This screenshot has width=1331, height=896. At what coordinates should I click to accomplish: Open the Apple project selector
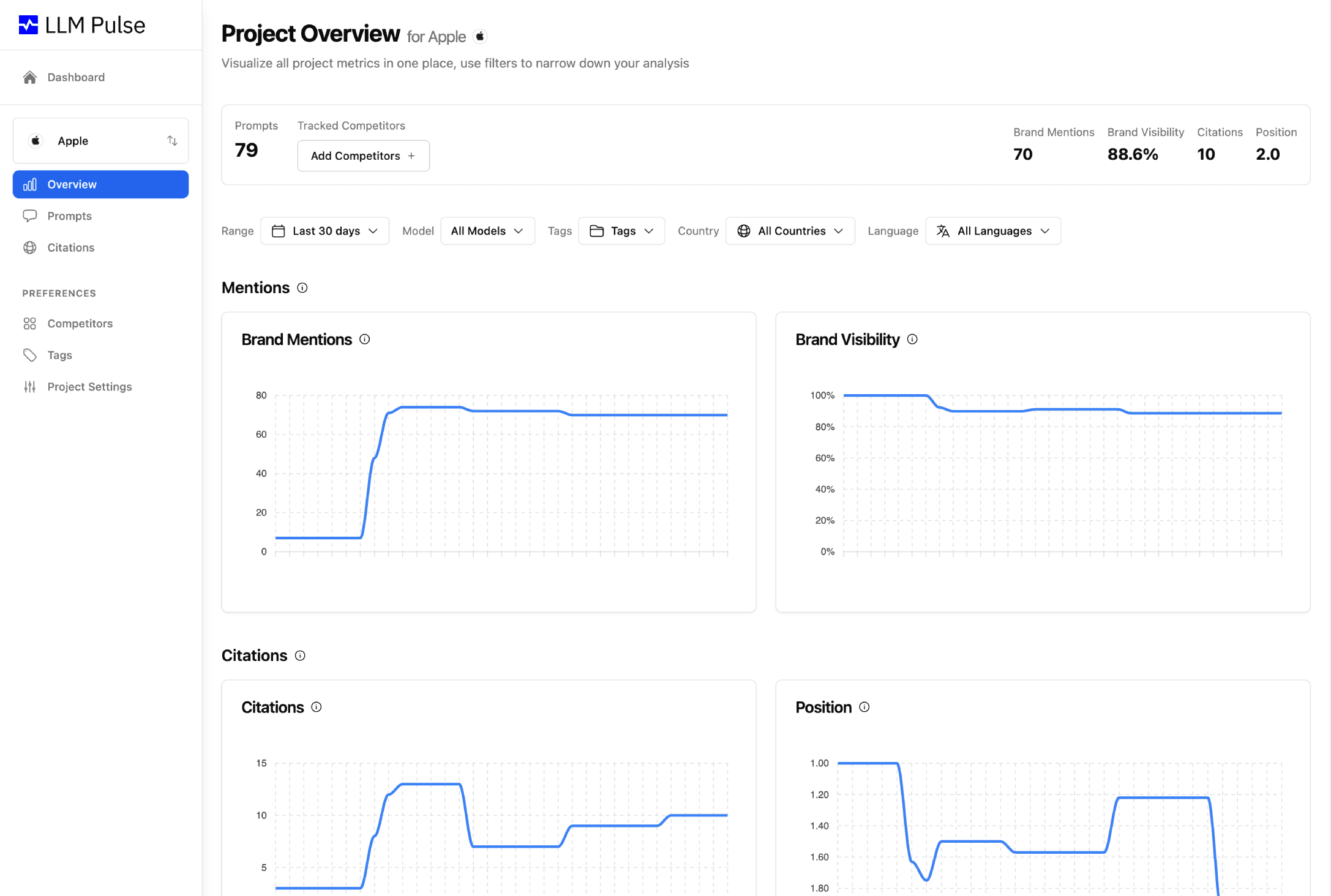[100, 141]
